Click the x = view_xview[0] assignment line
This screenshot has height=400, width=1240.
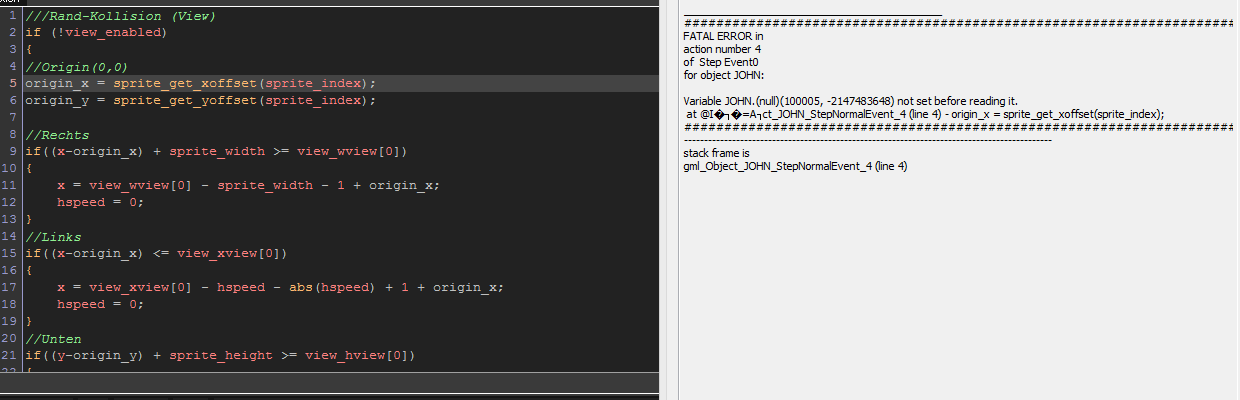(x=280, y=287)
